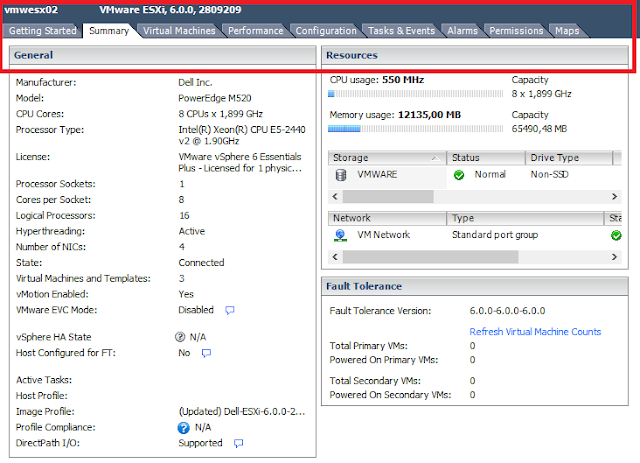Switch to the Alarms tab

pos(462,31)
